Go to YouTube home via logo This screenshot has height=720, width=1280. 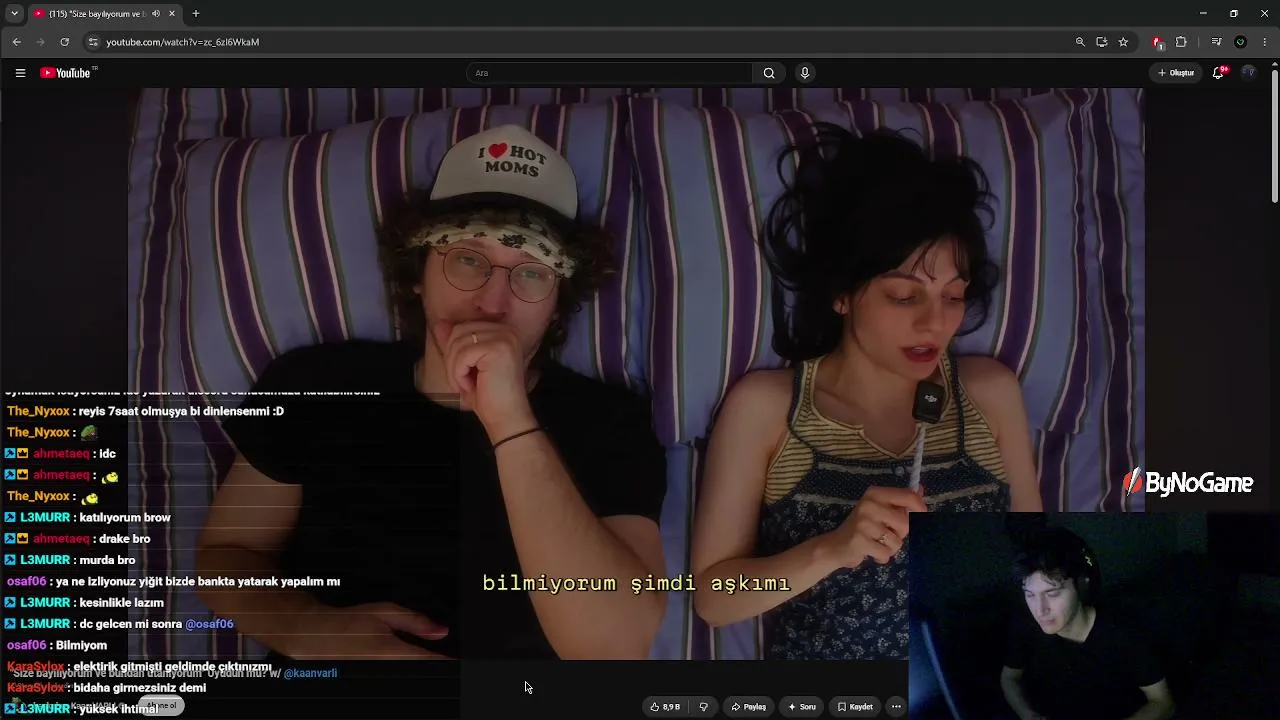pos(68,73)
